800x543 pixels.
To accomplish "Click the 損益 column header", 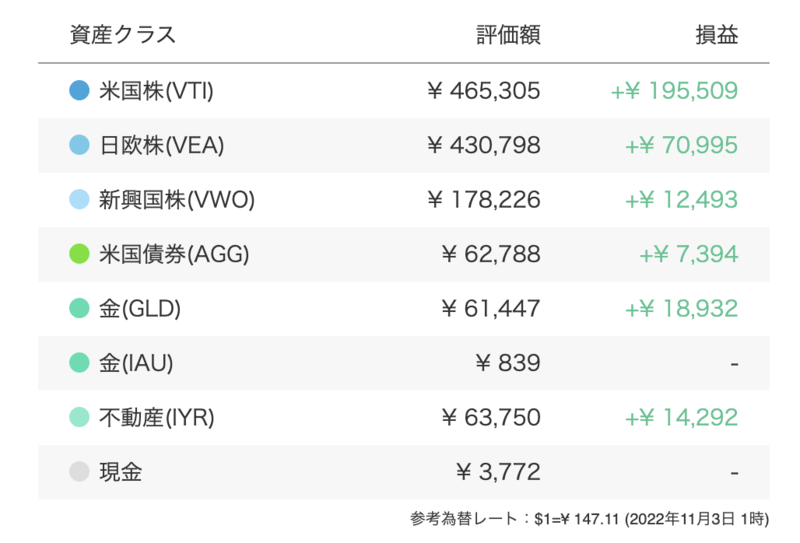I will 717,35.
